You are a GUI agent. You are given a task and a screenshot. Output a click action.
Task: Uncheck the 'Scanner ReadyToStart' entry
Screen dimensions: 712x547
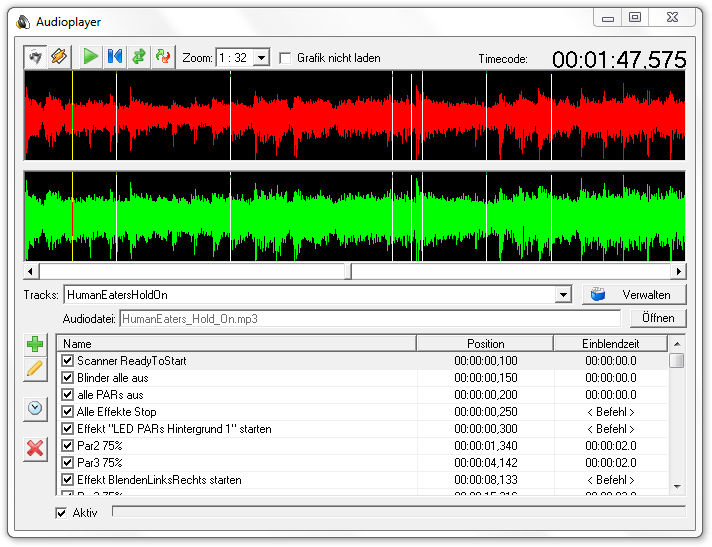(68, 361)
